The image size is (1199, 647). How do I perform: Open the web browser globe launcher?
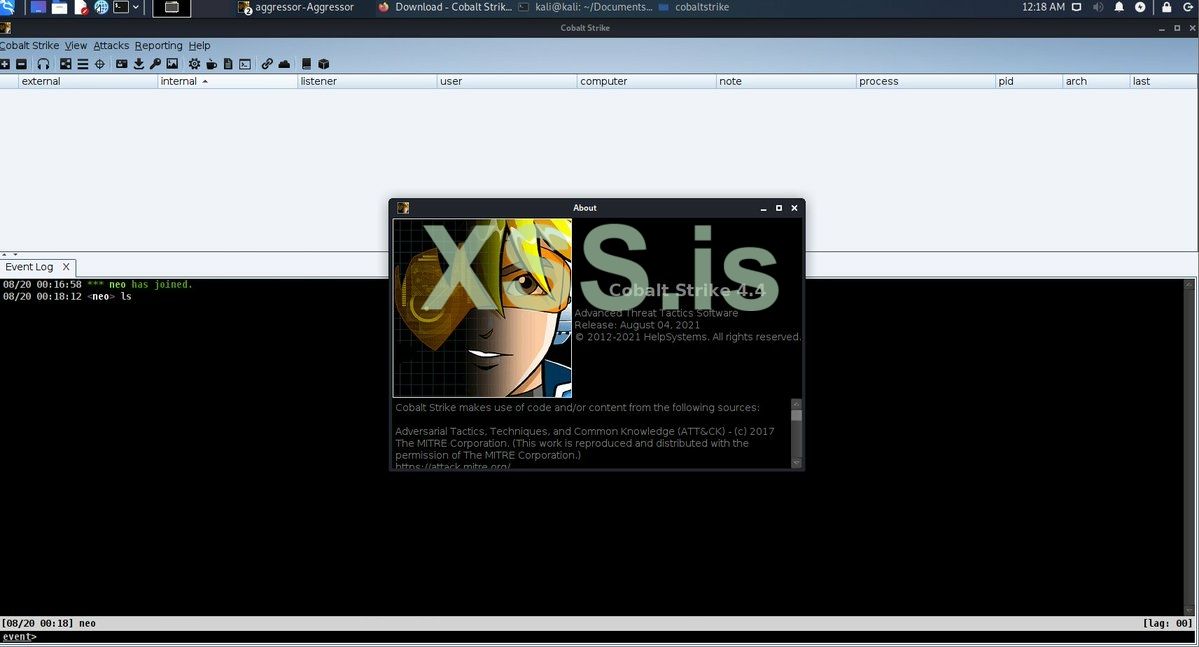[x=101, y=8]
